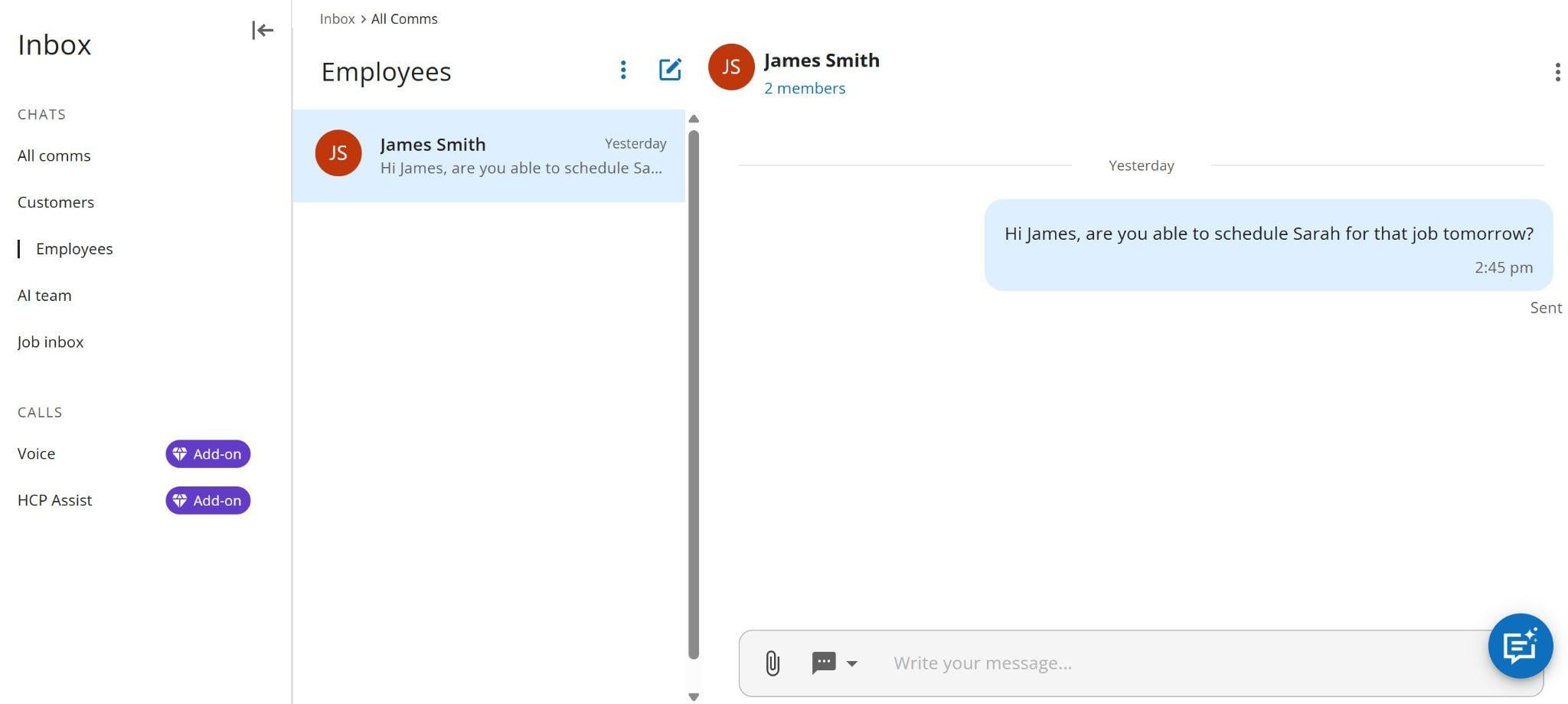
Task: Click the conversation list scrollbar thumb
Action: (694, 395)
